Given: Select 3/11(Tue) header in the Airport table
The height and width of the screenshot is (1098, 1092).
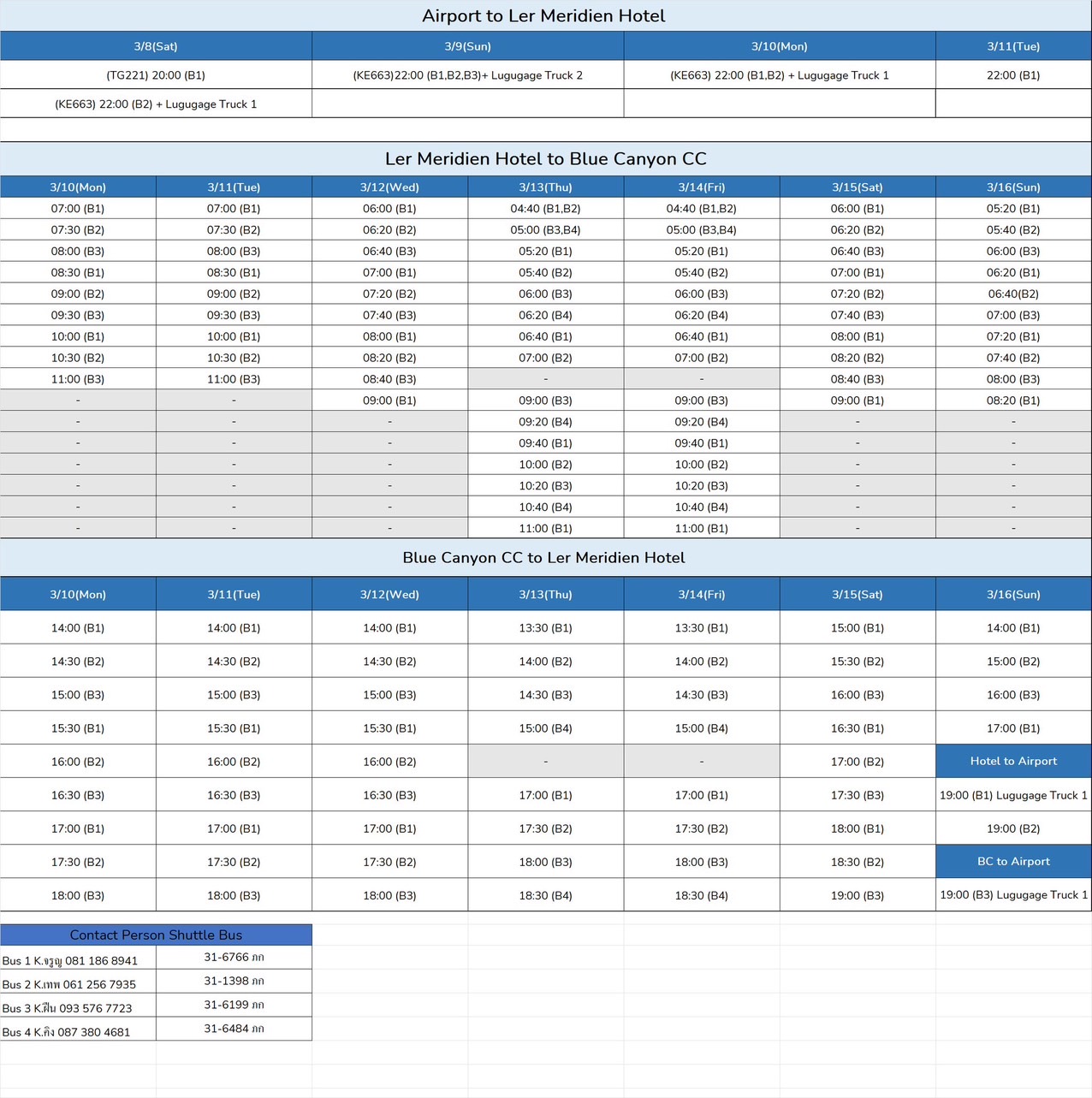Looking at the screenshot, I should point(1013,46).
